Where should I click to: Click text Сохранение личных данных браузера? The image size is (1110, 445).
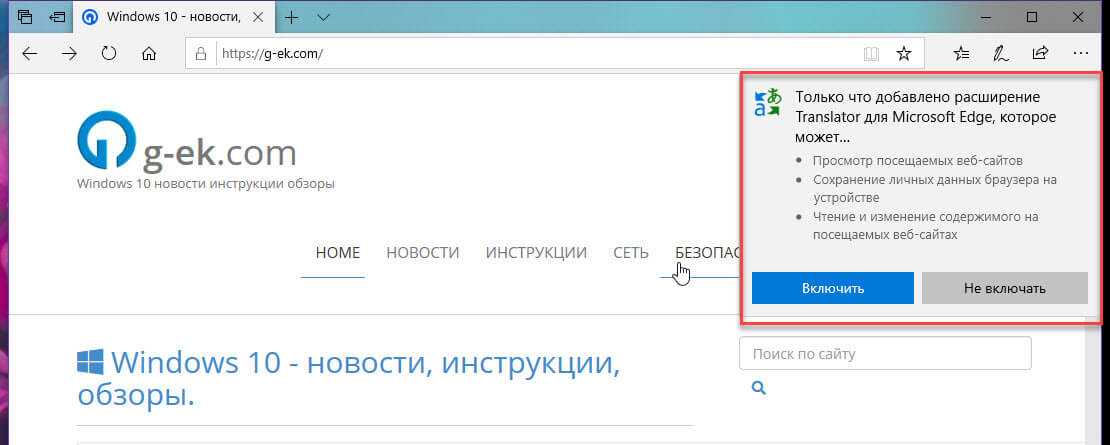pos(934,188)
